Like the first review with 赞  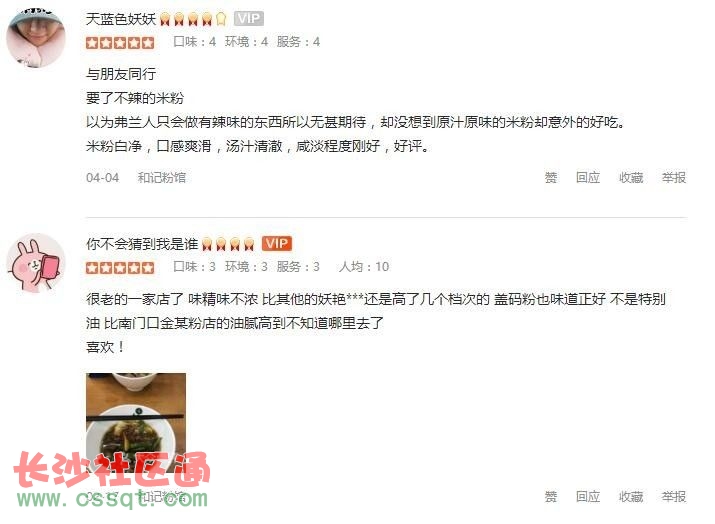[x=551, y=177]
